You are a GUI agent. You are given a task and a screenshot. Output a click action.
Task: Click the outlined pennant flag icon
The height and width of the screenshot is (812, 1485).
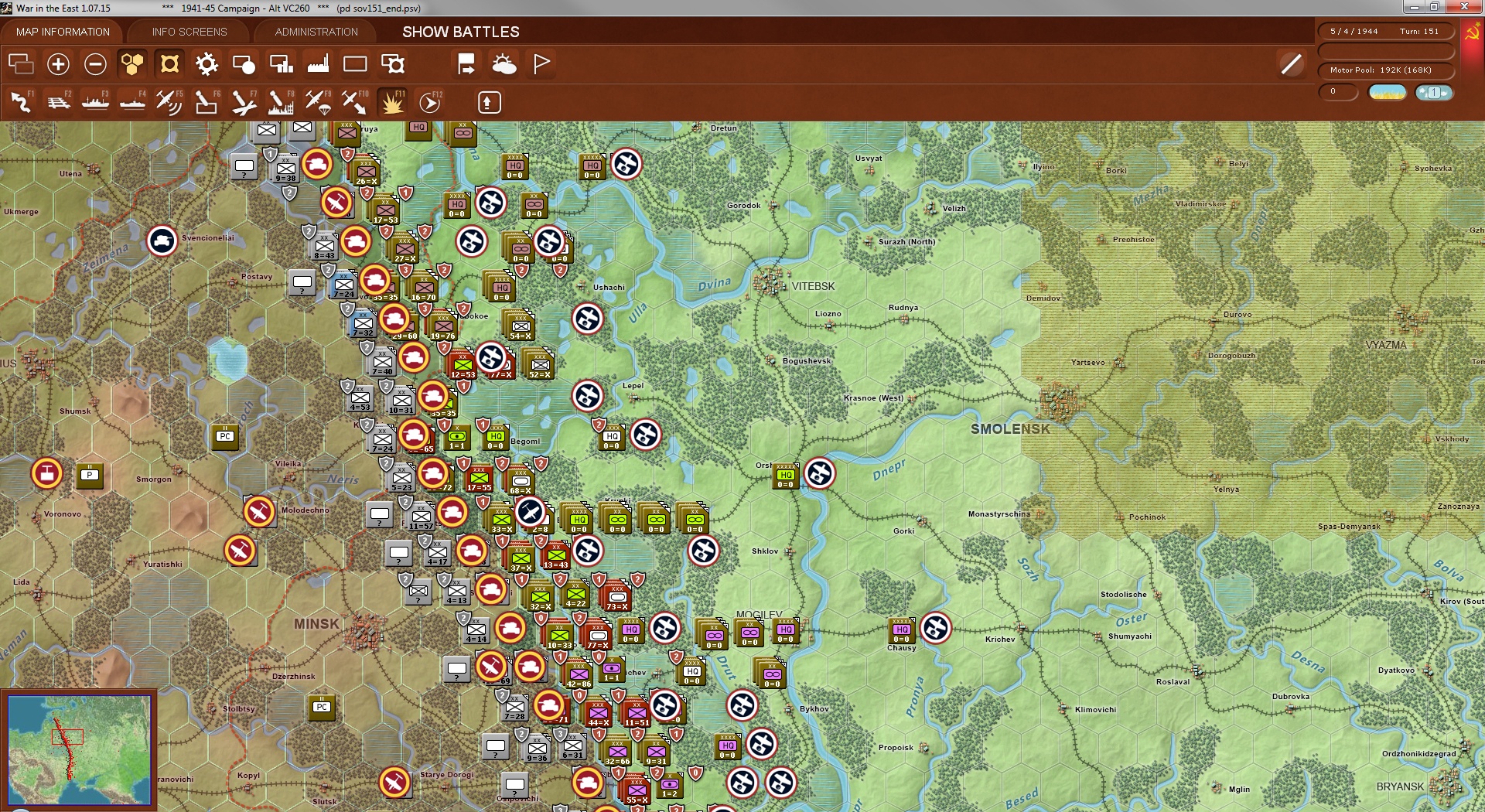pos(541,64)
